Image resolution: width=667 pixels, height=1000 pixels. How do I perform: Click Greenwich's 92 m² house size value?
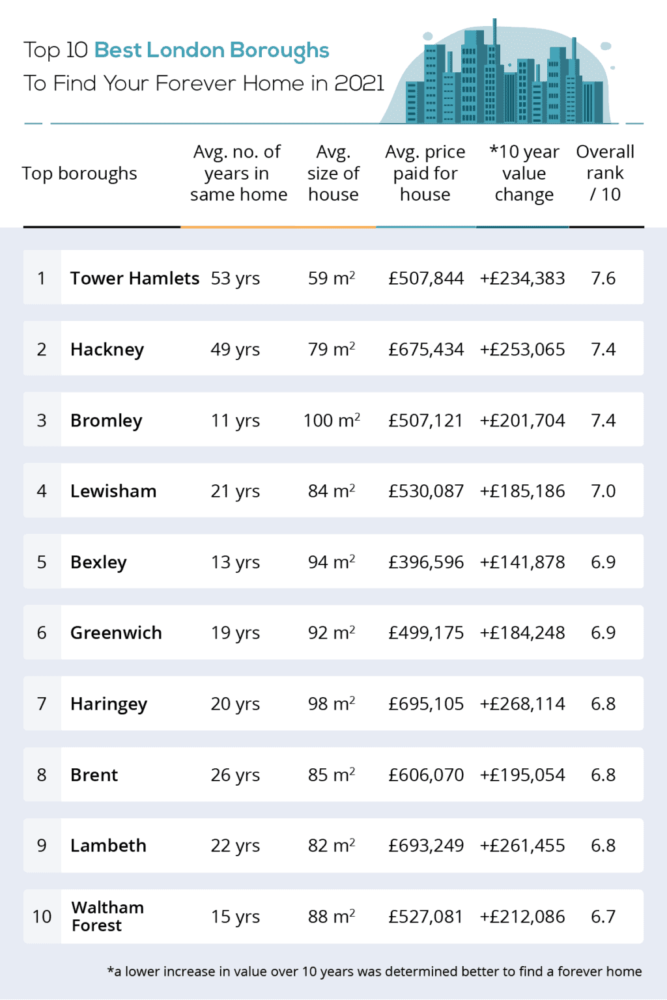point(332,633)
